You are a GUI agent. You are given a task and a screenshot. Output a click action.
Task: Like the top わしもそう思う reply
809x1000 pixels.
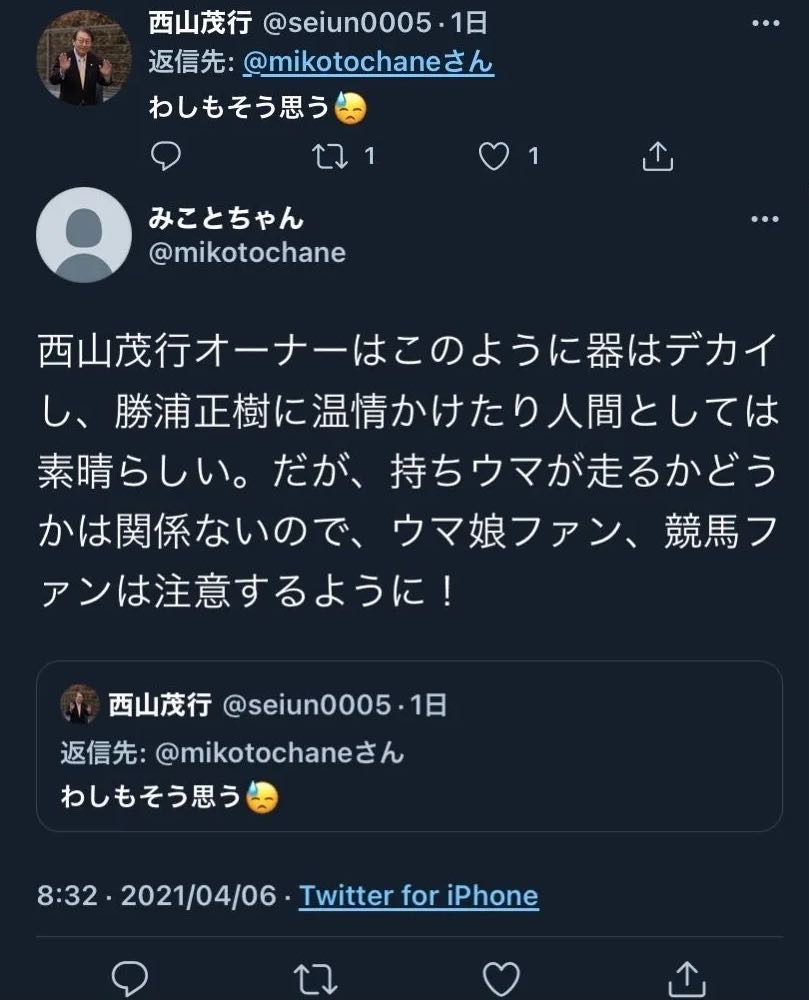click(494, 156)
